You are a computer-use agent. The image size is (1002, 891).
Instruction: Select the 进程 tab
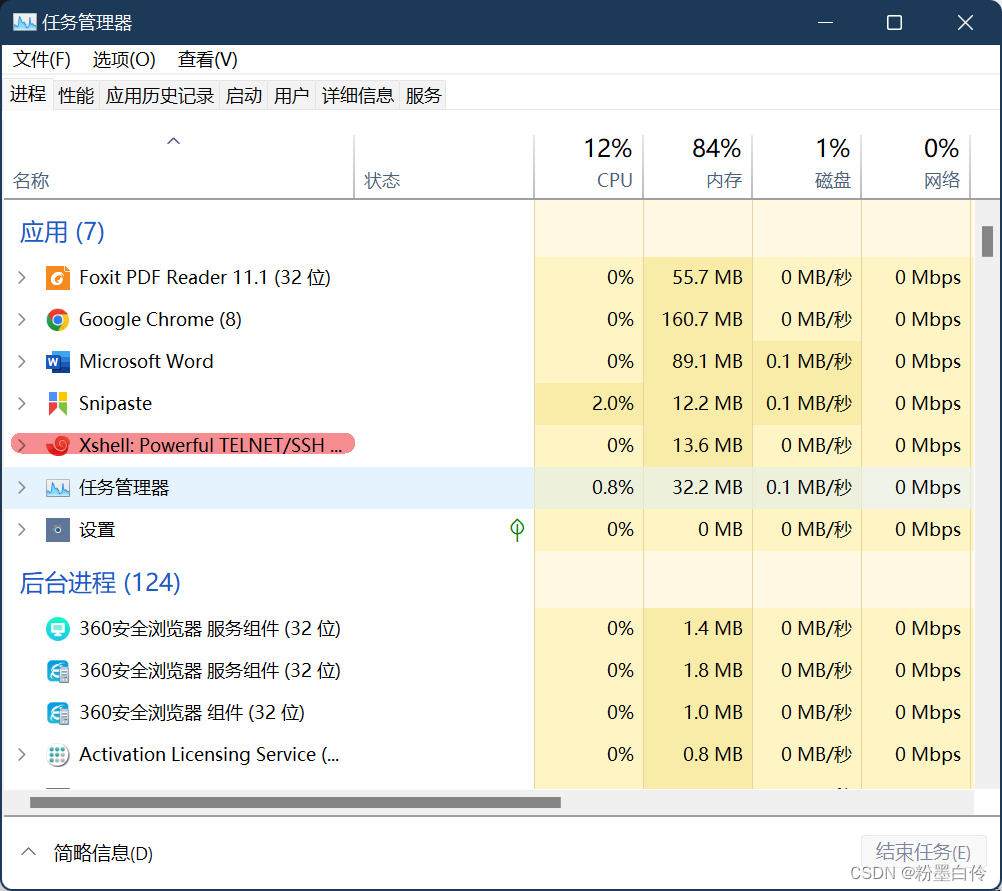point(28,94)
